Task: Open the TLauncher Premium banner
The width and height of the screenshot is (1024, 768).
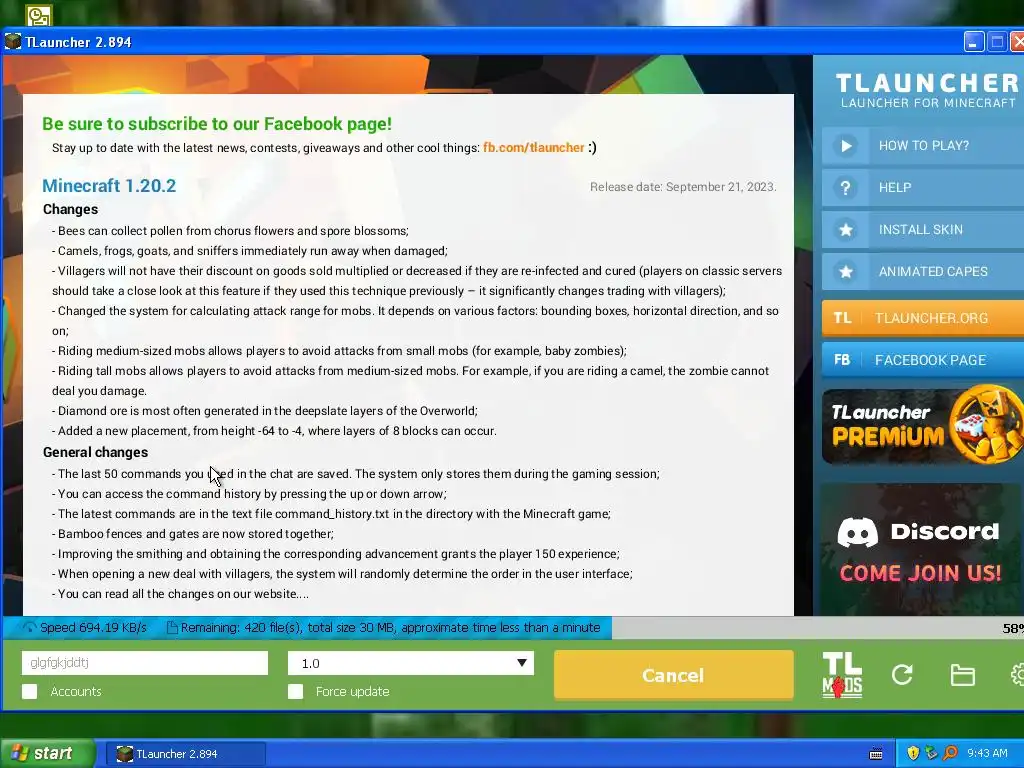Action: 923,426
